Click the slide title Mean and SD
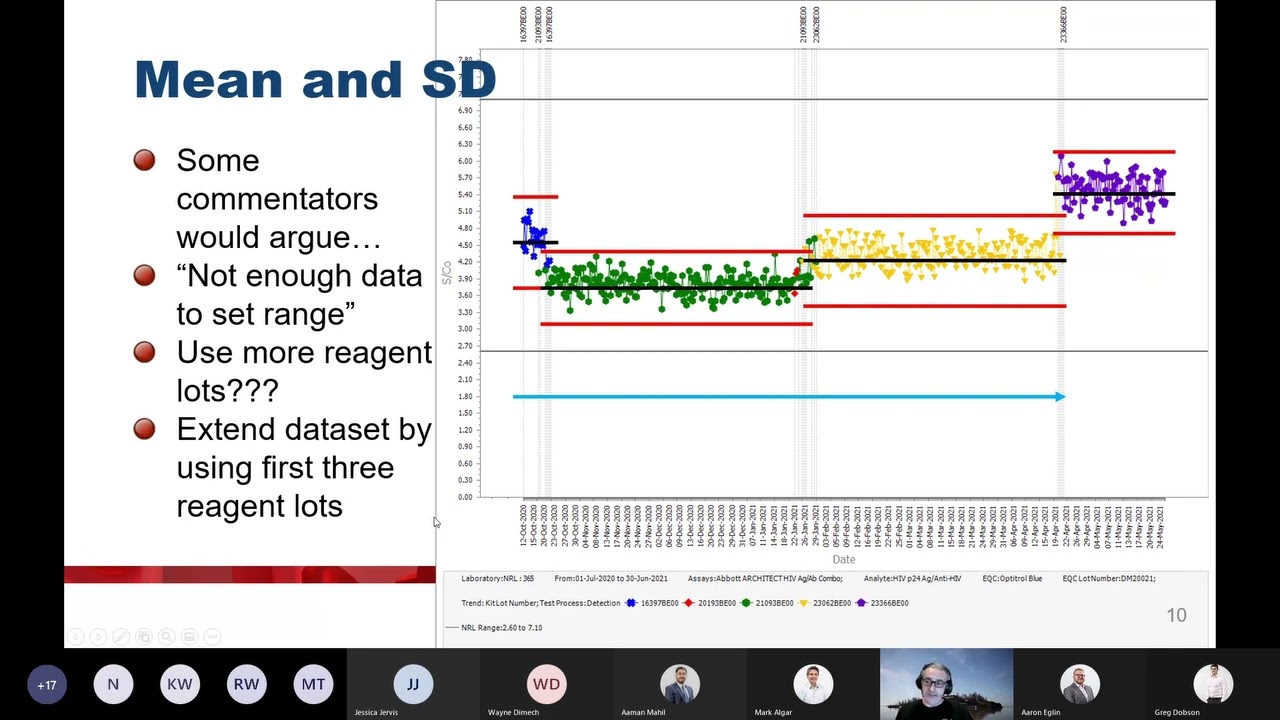1280x720 pixels. coord(315,79)
